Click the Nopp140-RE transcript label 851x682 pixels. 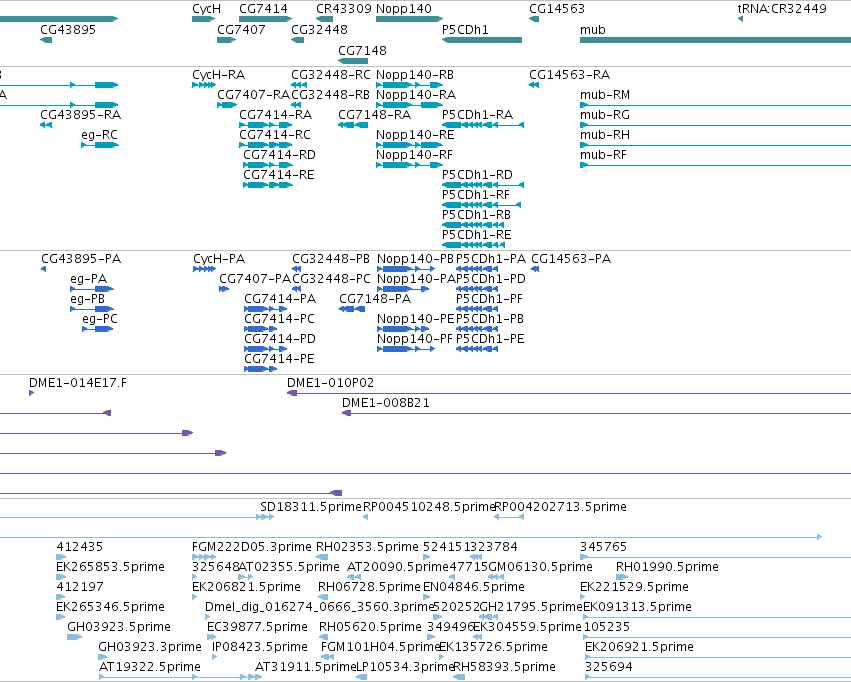point(415,135)
